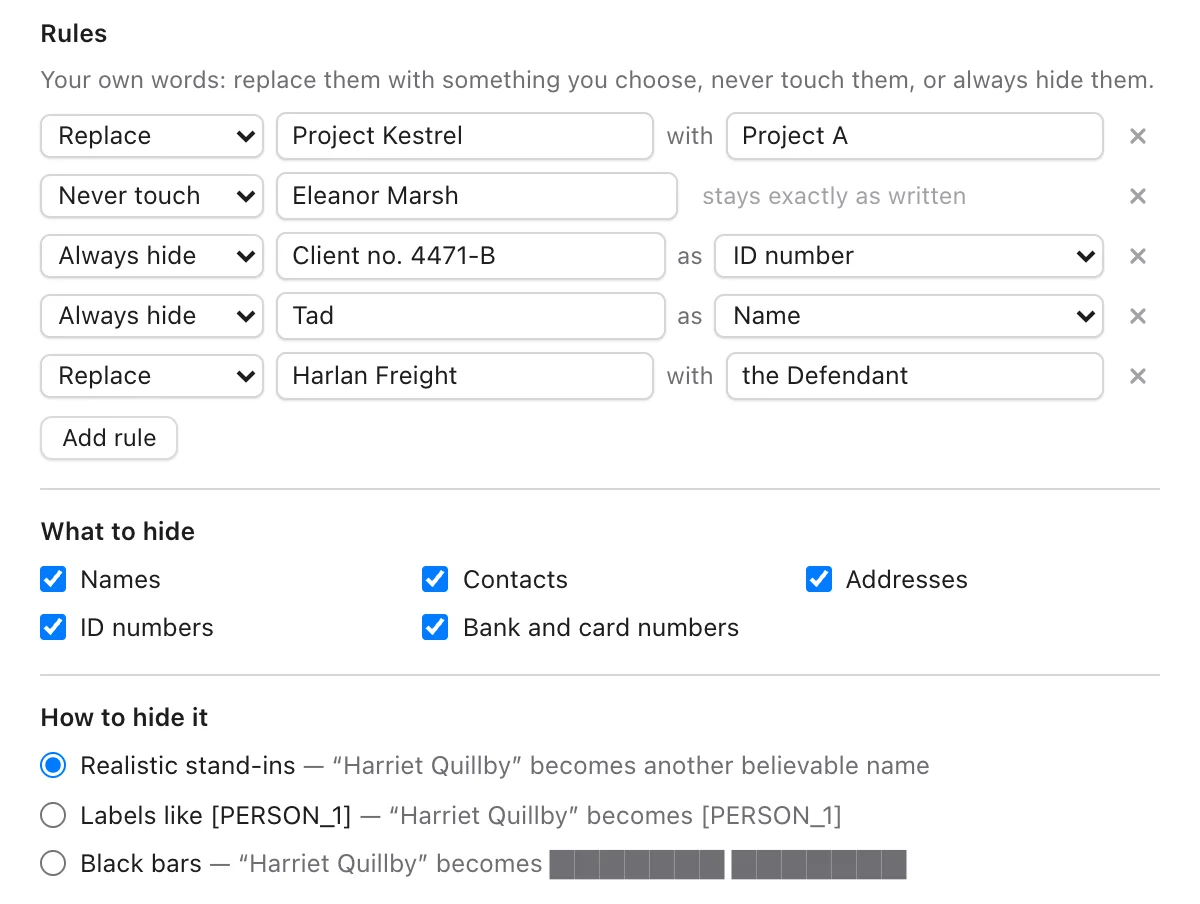Viewport: 1200px width, 904px height.
Task: Open the Never touch dropdown for Eleanor Marsh
Action: click(152, 196)
